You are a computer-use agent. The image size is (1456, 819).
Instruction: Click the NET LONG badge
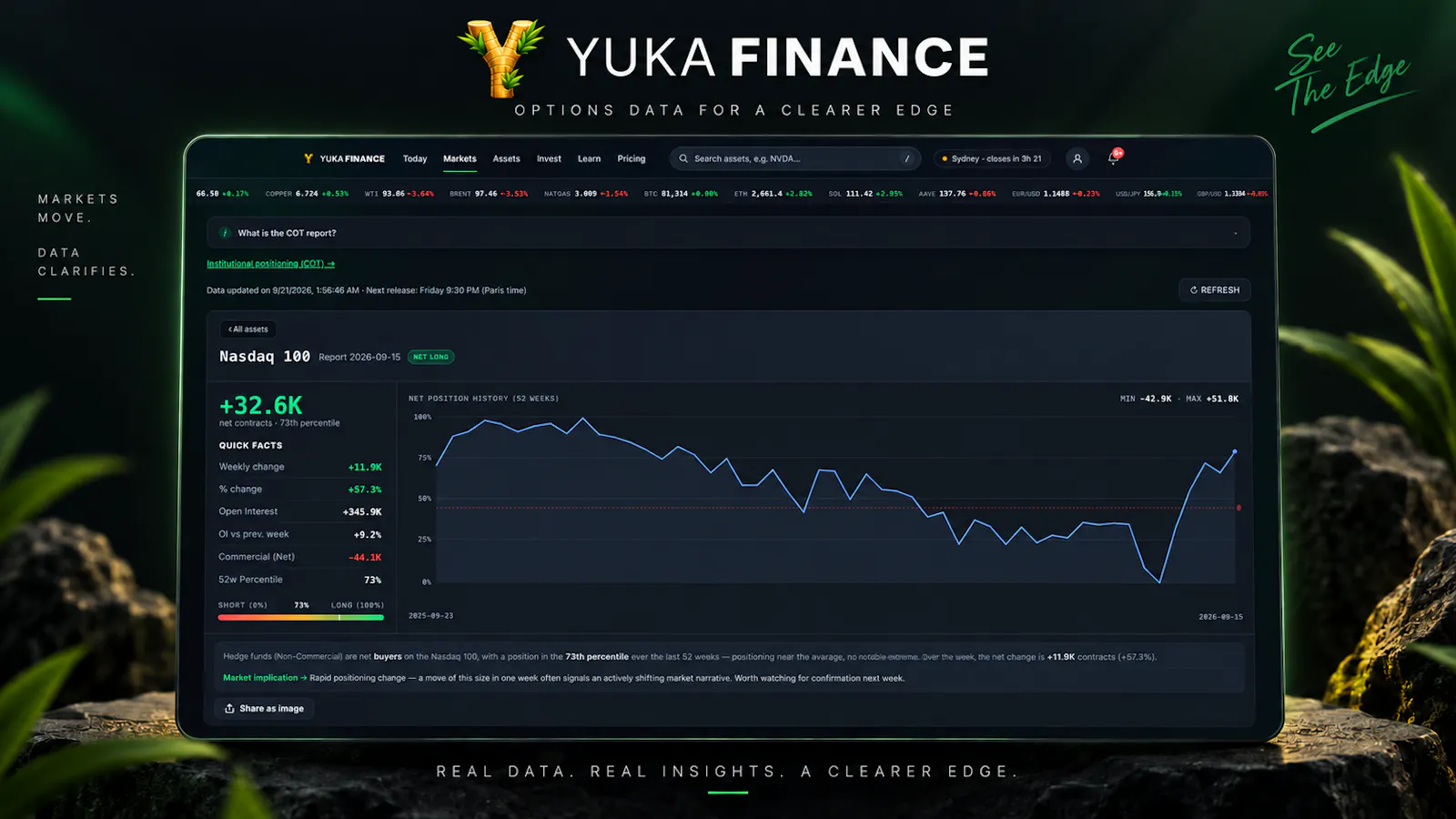tap(431, 357)
